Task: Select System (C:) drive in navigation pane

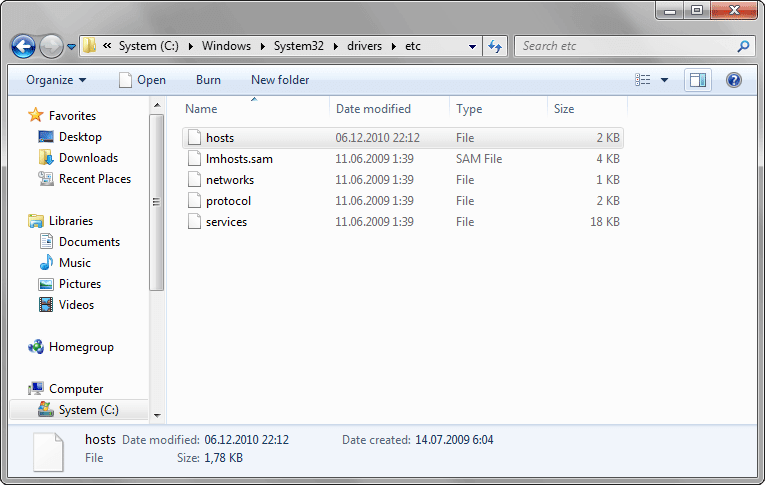Action: point(79,410)
